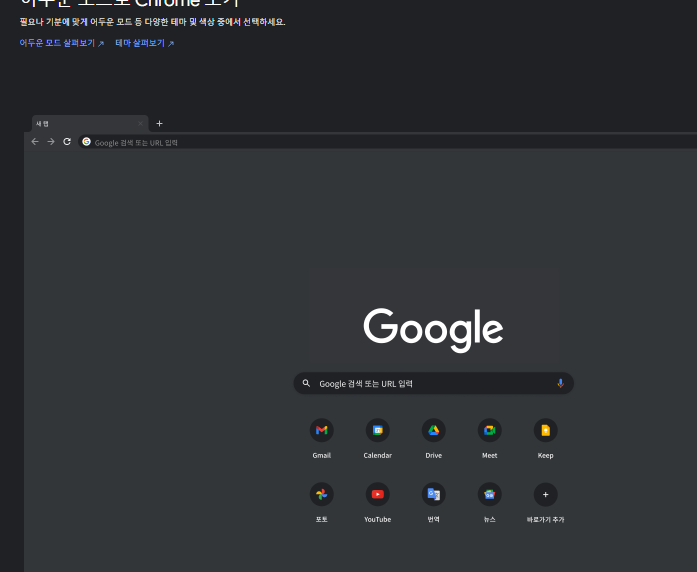Go back with the left arrow

pos(35,141)
